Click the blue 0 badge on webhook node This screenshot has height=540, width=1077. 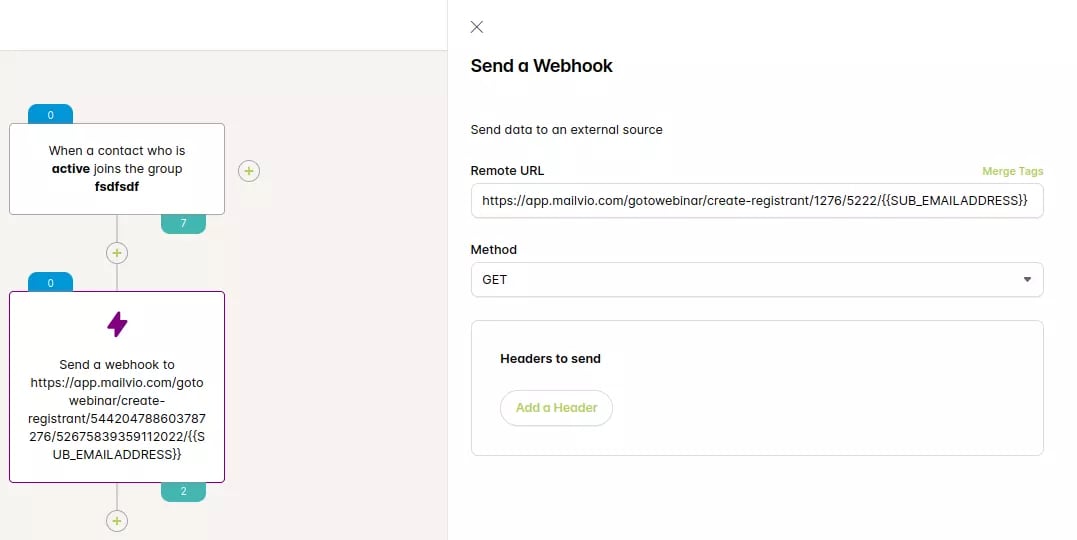[51, 283]
